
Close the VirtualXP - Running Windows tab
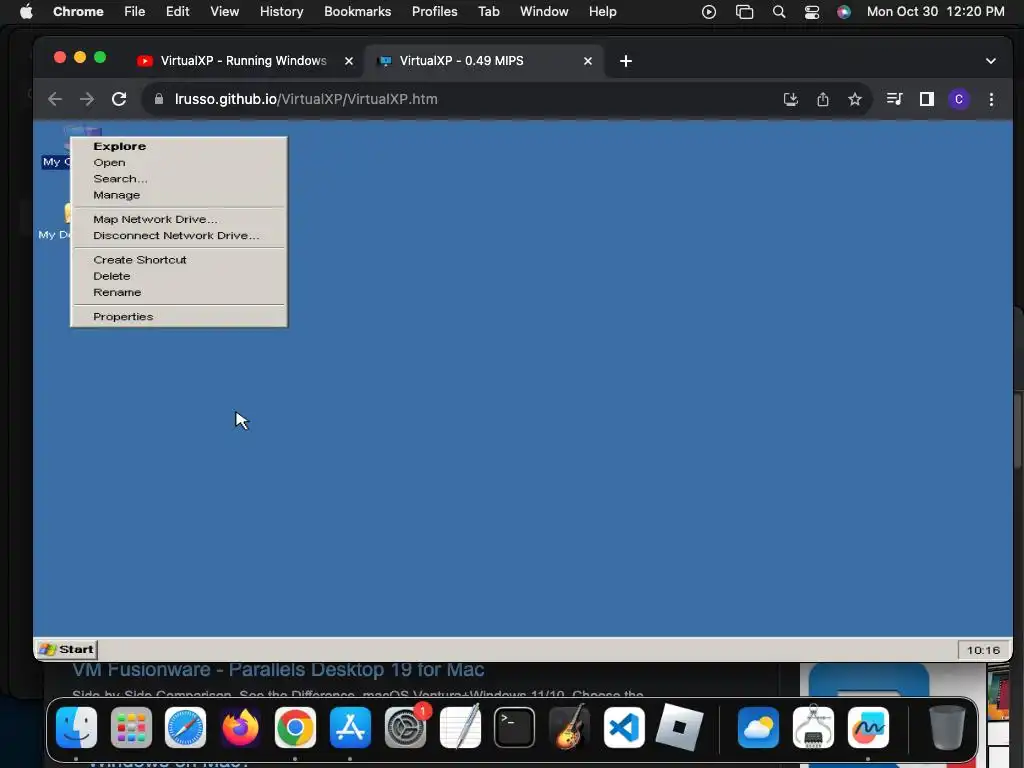click(x=349, y=61)
